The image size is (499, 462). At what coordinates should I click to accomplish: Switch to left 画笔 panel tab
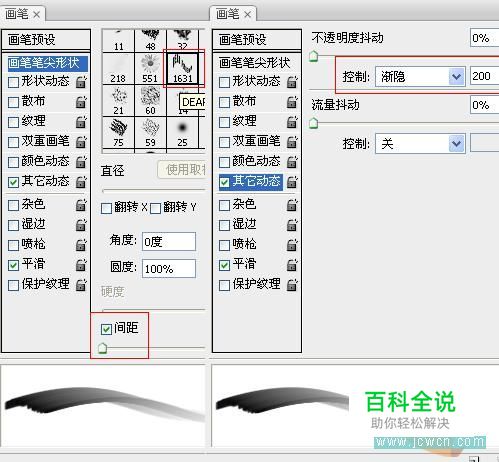coord(17,14)
